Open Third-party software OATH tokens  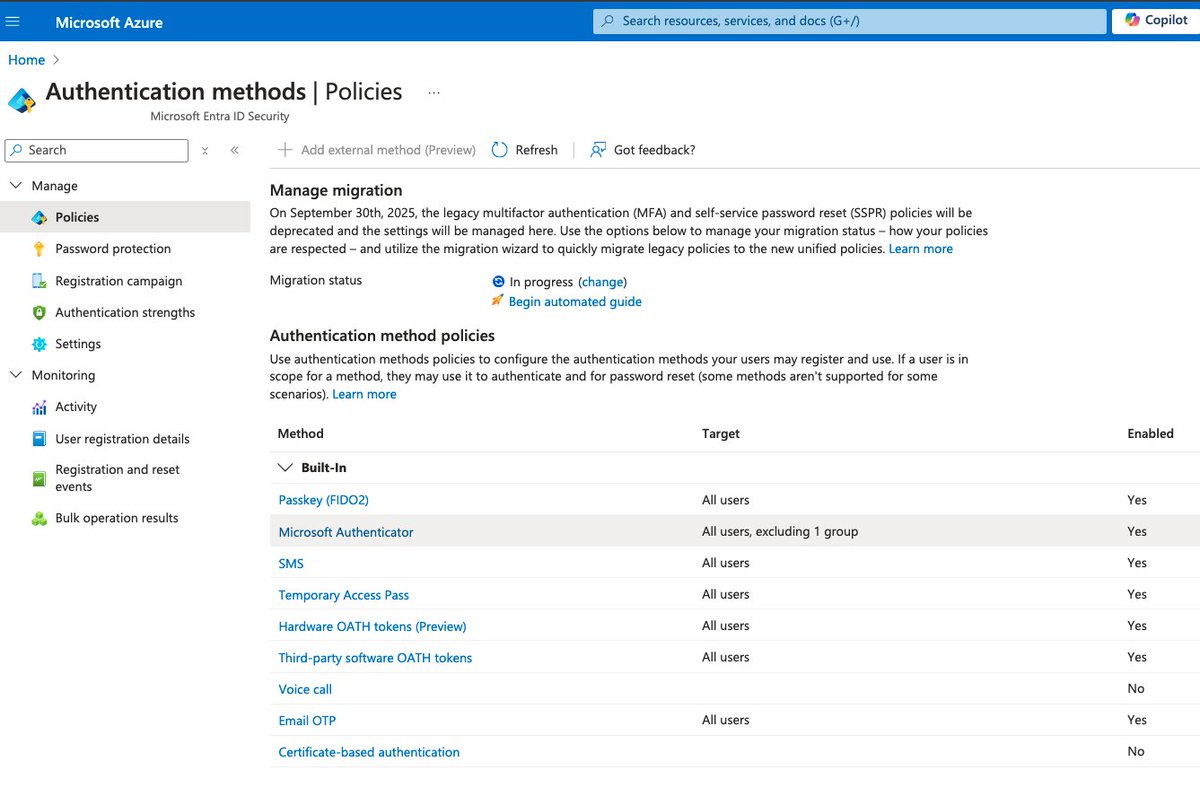pyautogui.click(x=375, y=658)
